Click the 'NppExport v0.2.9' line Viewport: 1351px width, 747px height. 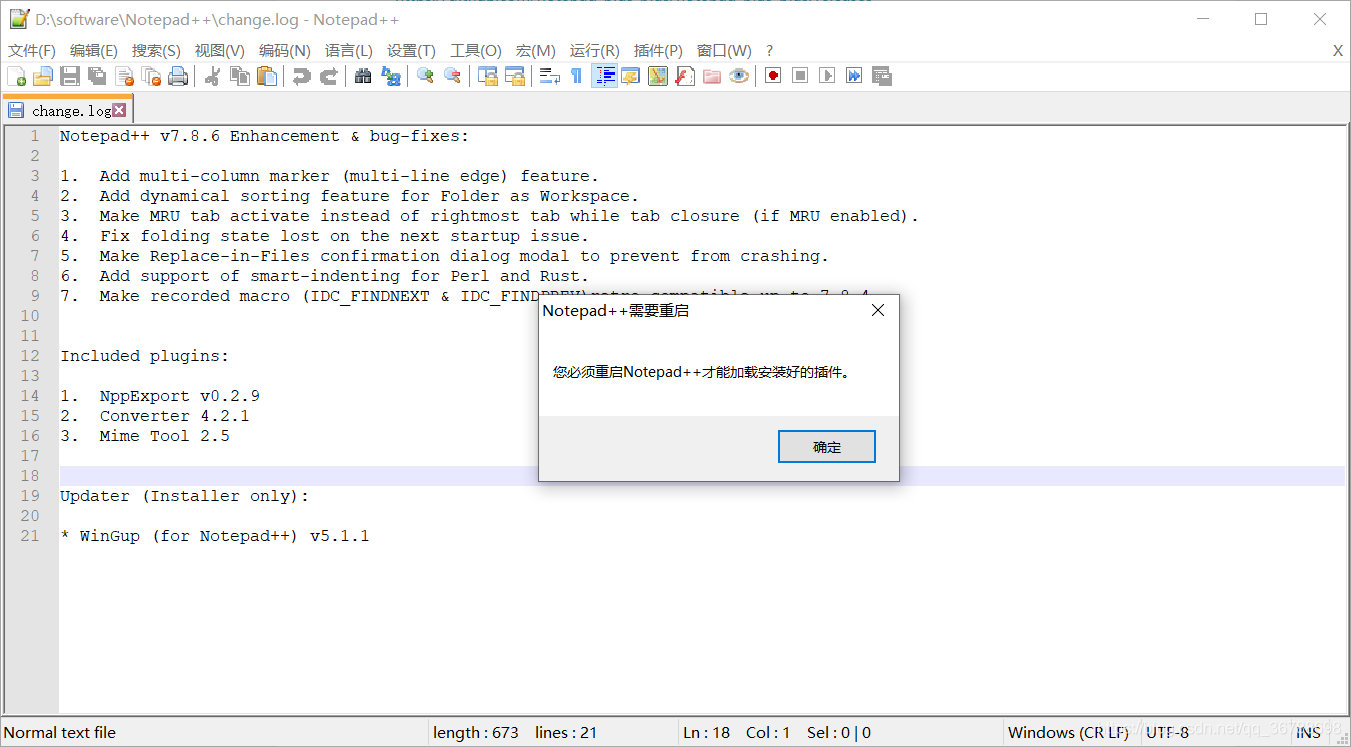pos(180,396)
